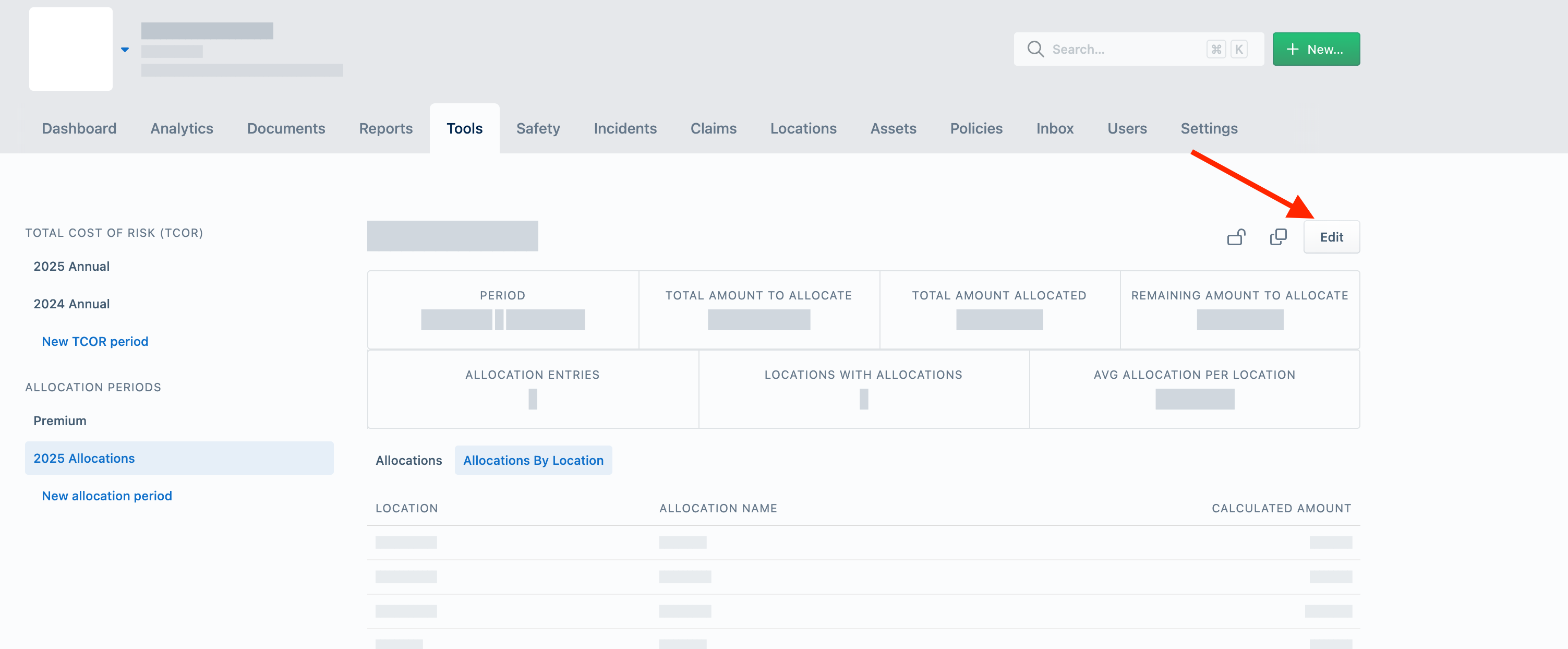This screenshot has width=1568, height=649.
Task: Open the Claims tab
Action: point(714,128)
